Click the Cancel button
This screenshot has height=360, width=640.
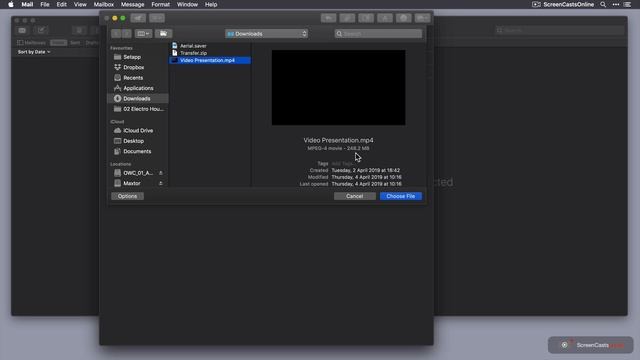pyautogui.click(x=355, y=196)
